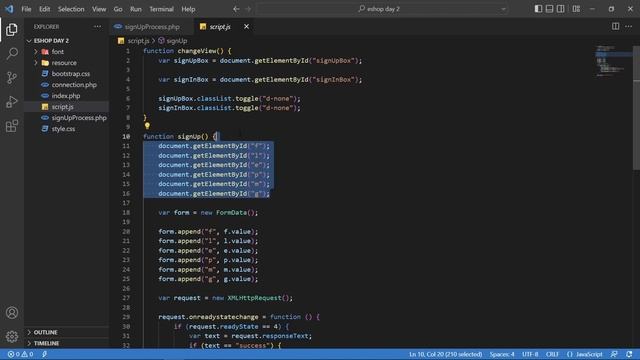Click "XMLHttpRequest" on line 27
This screenshot has width=640, height=360.
coord(254,298)
